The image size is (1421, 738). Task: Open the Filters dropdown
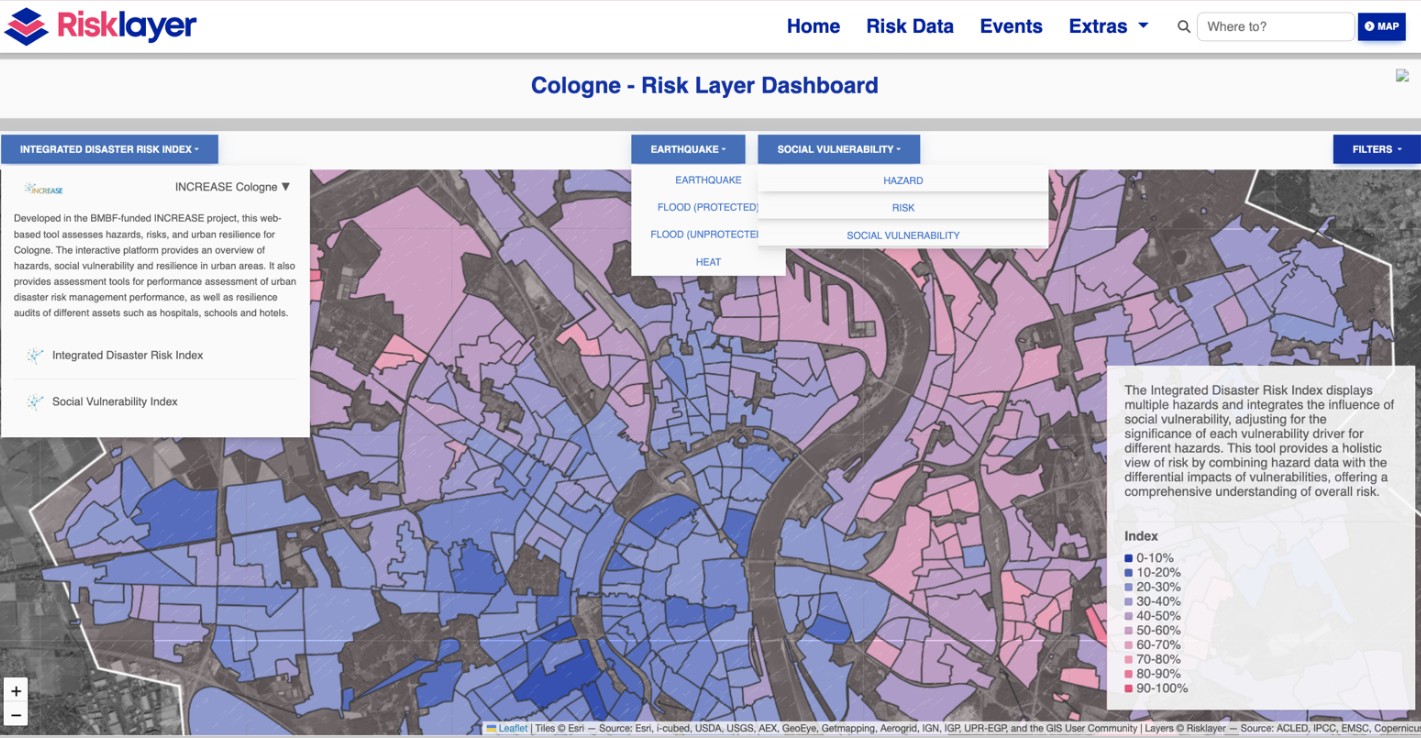[1377, 149]
